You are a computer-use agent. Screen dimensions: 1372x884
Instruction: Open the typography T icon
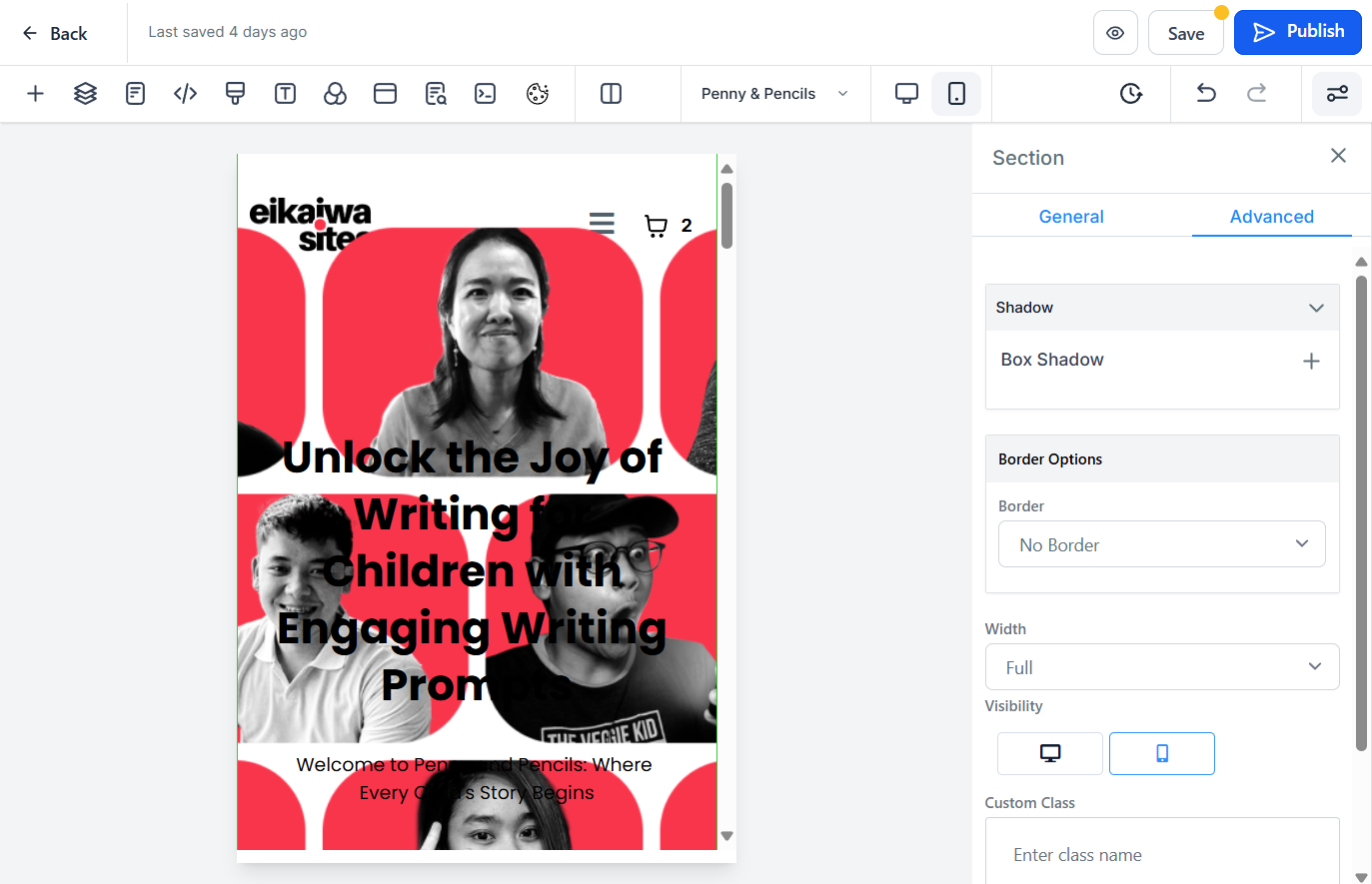[x=285, y=94]
